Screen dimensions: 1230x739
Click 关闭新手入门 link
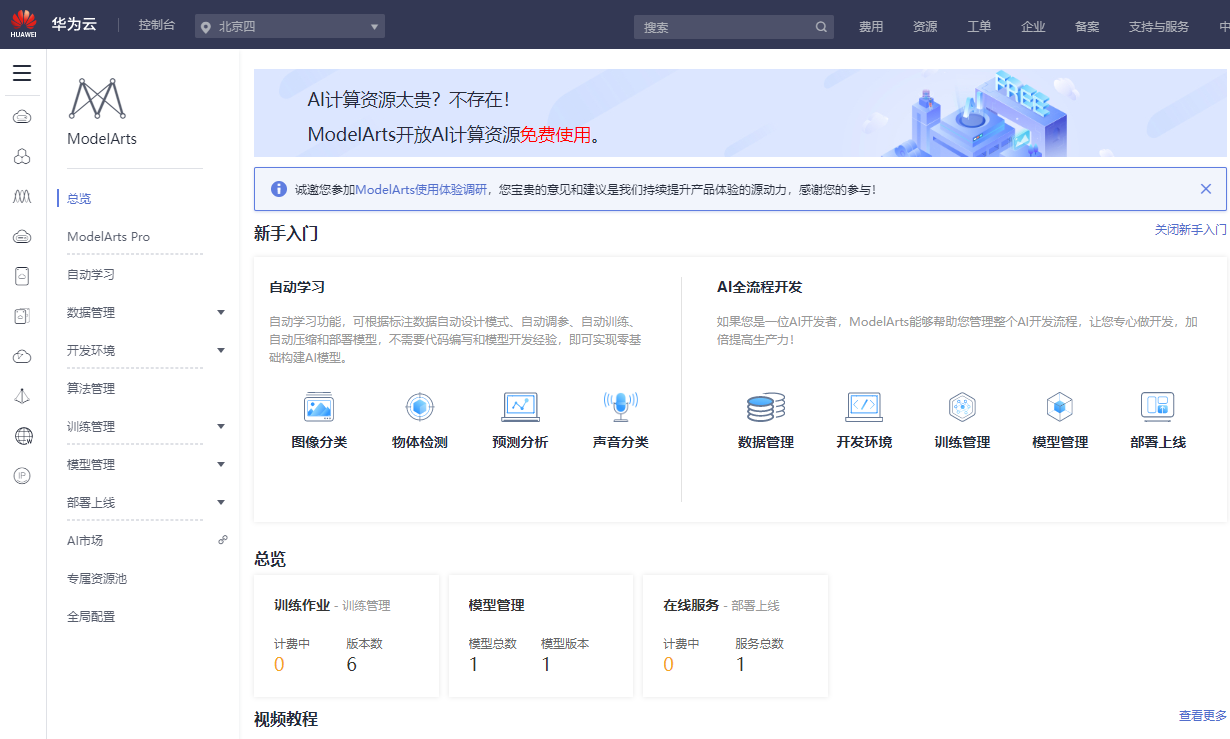(x=1190, y=230)
